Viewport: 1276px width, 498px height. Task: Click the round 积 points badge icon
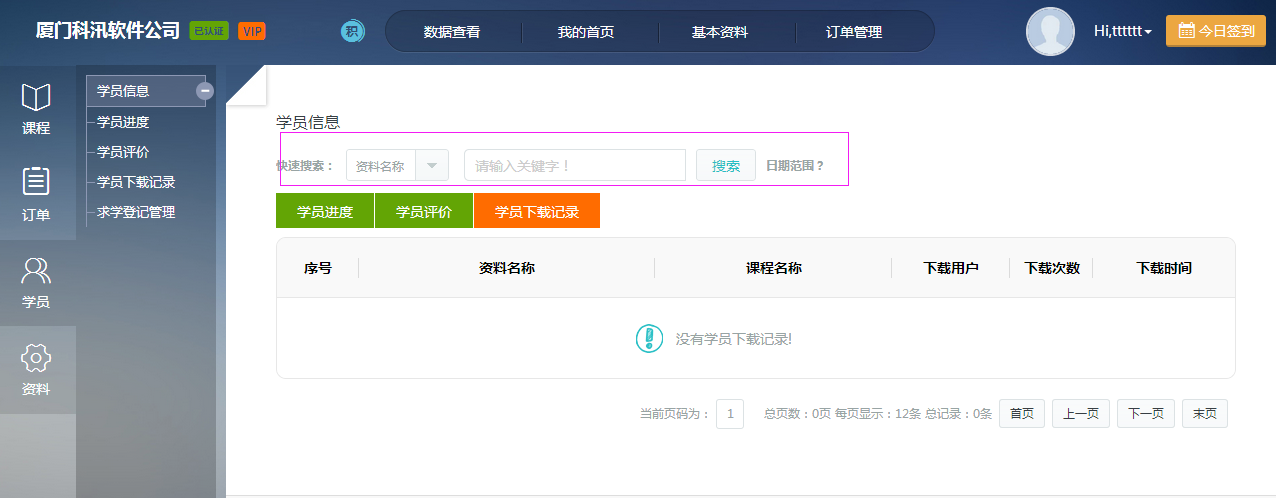click(x=352, y=31)
